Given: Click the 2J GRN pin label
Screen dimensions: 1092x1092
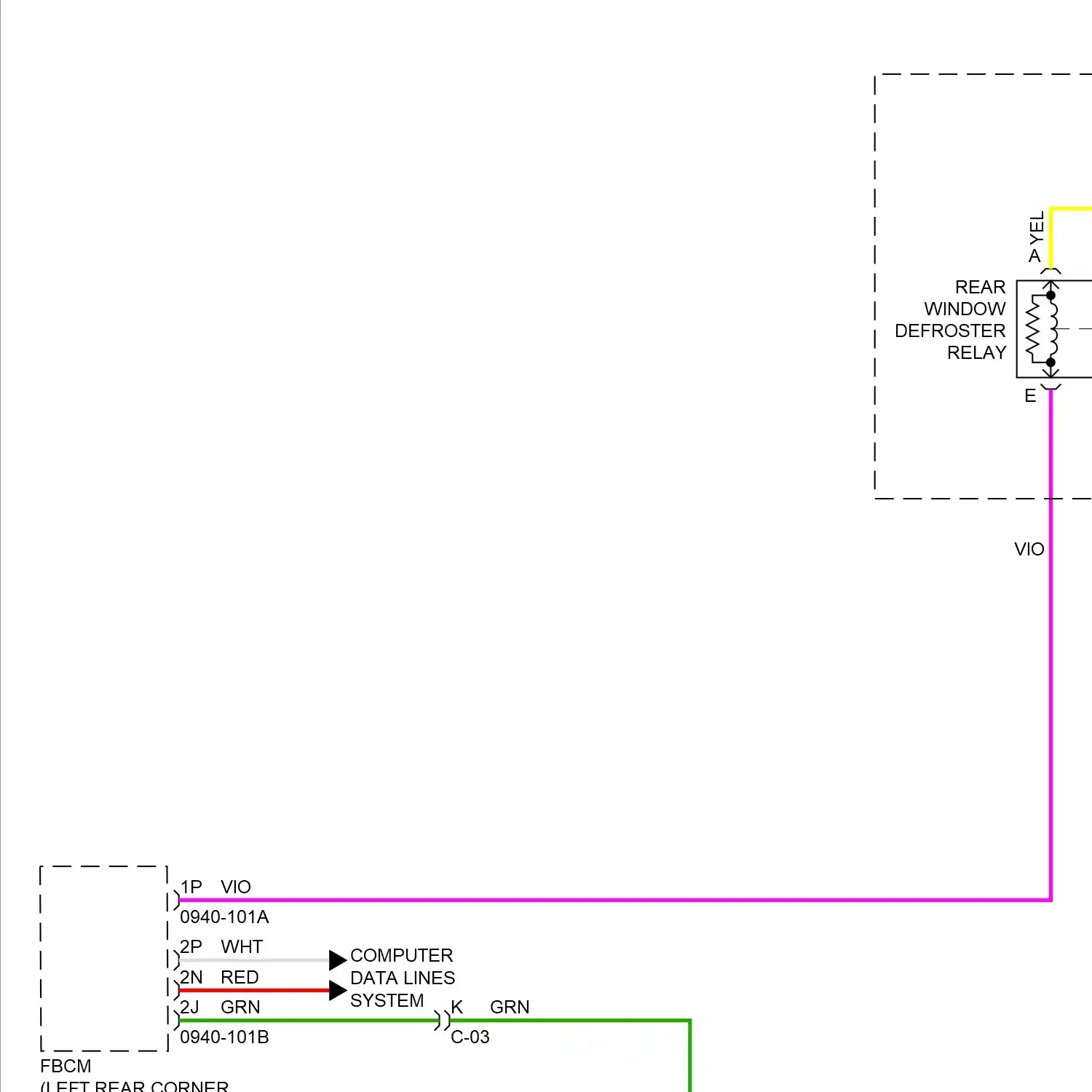Looking at the screenshot, I should [220, 1007].
